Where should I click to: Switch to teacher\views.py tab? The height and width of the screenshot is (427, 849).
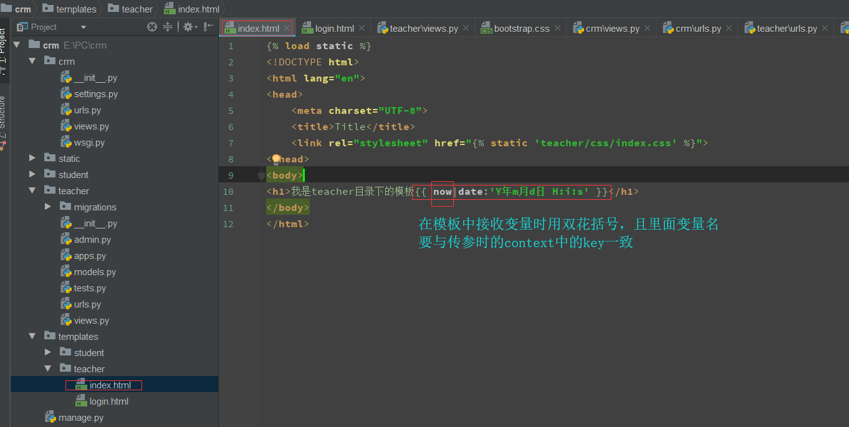click(x=418, y=28)
